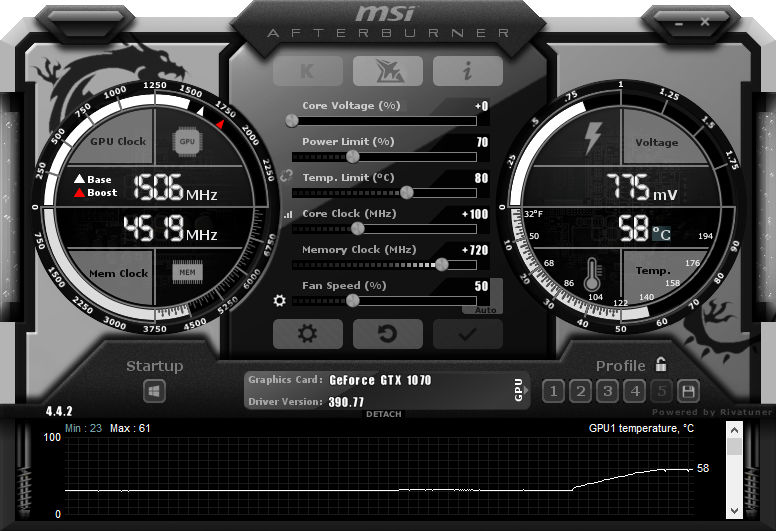Open fan speed settings gear icon
Screen dimensions: 776x531
tap(280, 300)
